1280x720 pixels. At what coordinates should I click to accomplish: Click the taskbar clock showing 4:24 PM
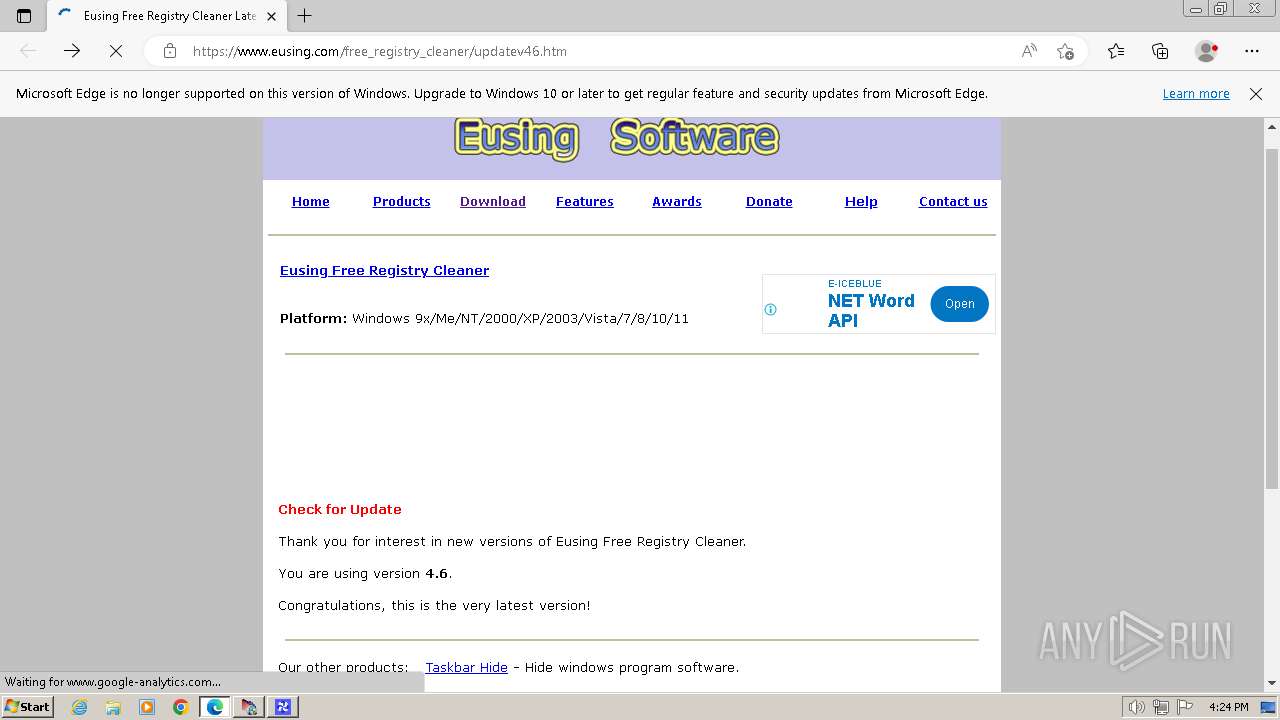tap(1228, 707)
